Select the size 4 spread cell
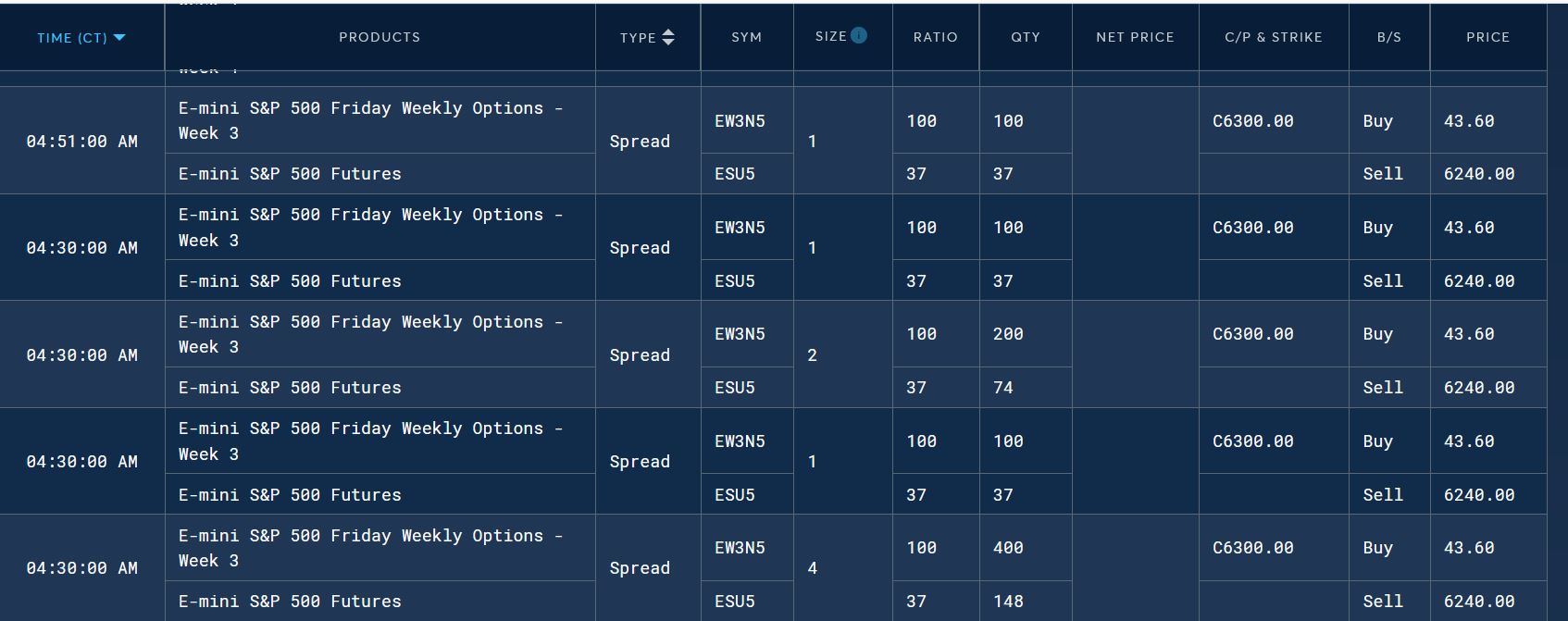Viewport: 1568px width, 621px height. tap(812, 568)
